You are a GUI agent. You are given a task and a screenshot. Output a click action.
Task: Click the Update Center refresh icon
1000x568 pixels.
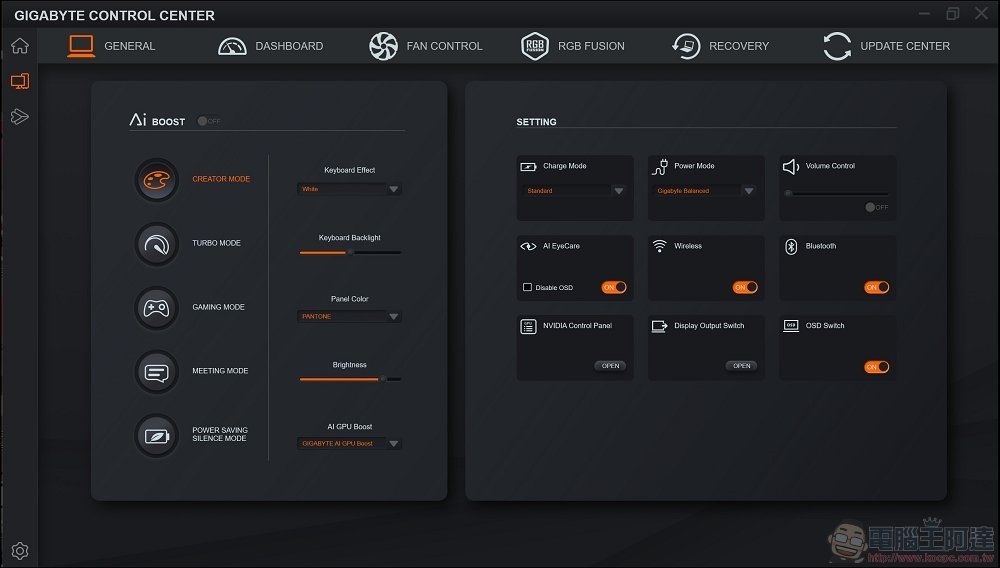837,46
